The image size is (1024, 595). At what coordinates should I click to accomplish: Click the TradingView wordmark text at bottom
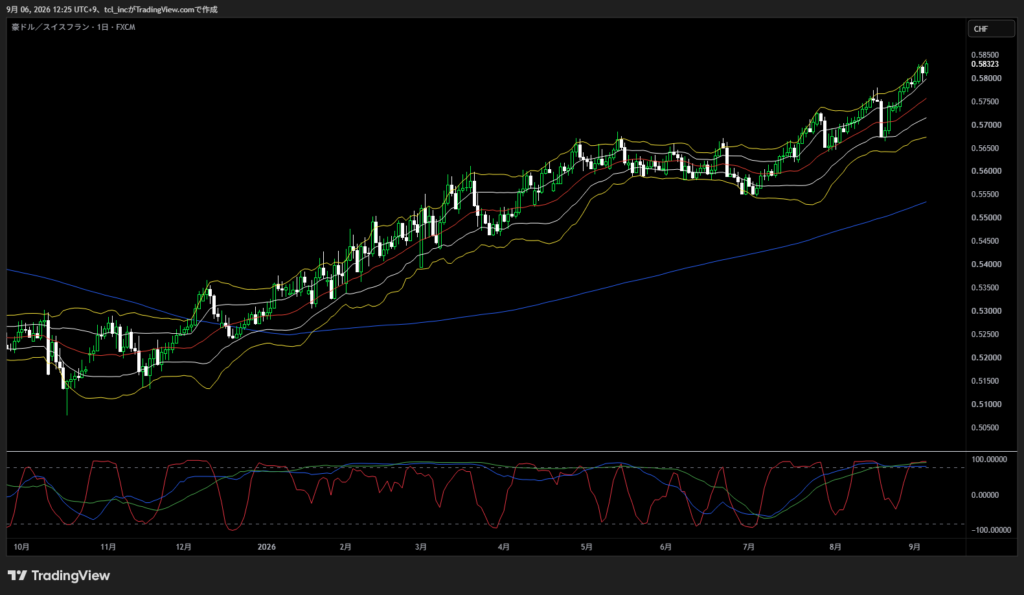click(x=71, y=575)
